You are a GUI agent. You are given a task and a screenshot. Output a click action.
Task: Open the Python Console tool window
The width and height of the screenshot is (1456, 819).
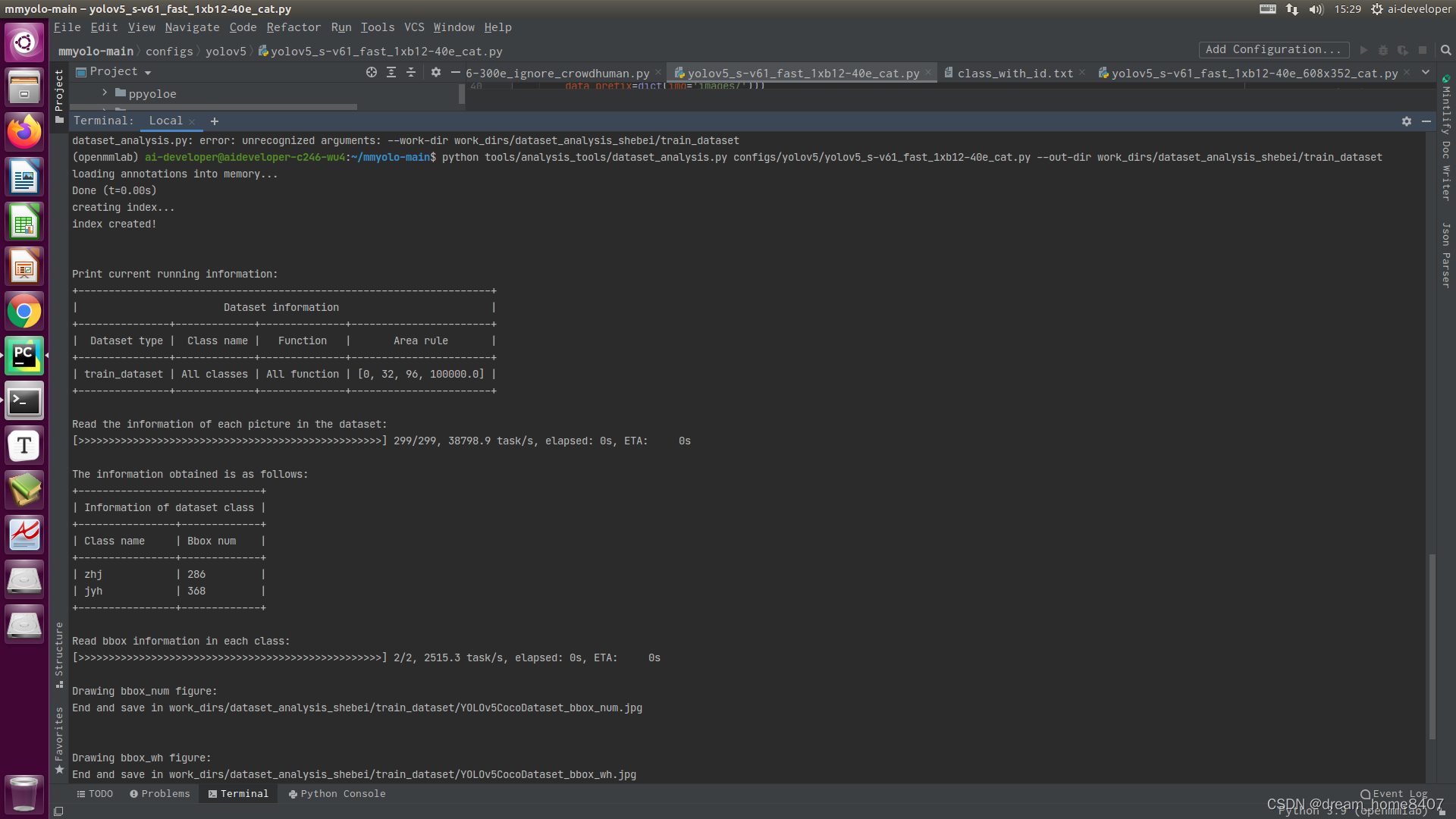(337, 793)
